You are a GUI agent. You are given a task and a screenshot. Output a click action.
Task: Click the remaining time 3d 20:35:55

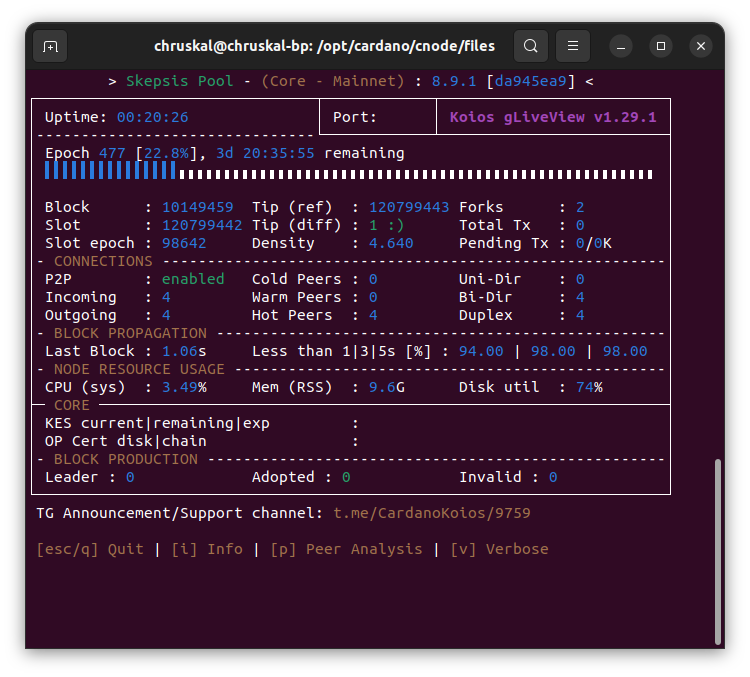(265, 153)
